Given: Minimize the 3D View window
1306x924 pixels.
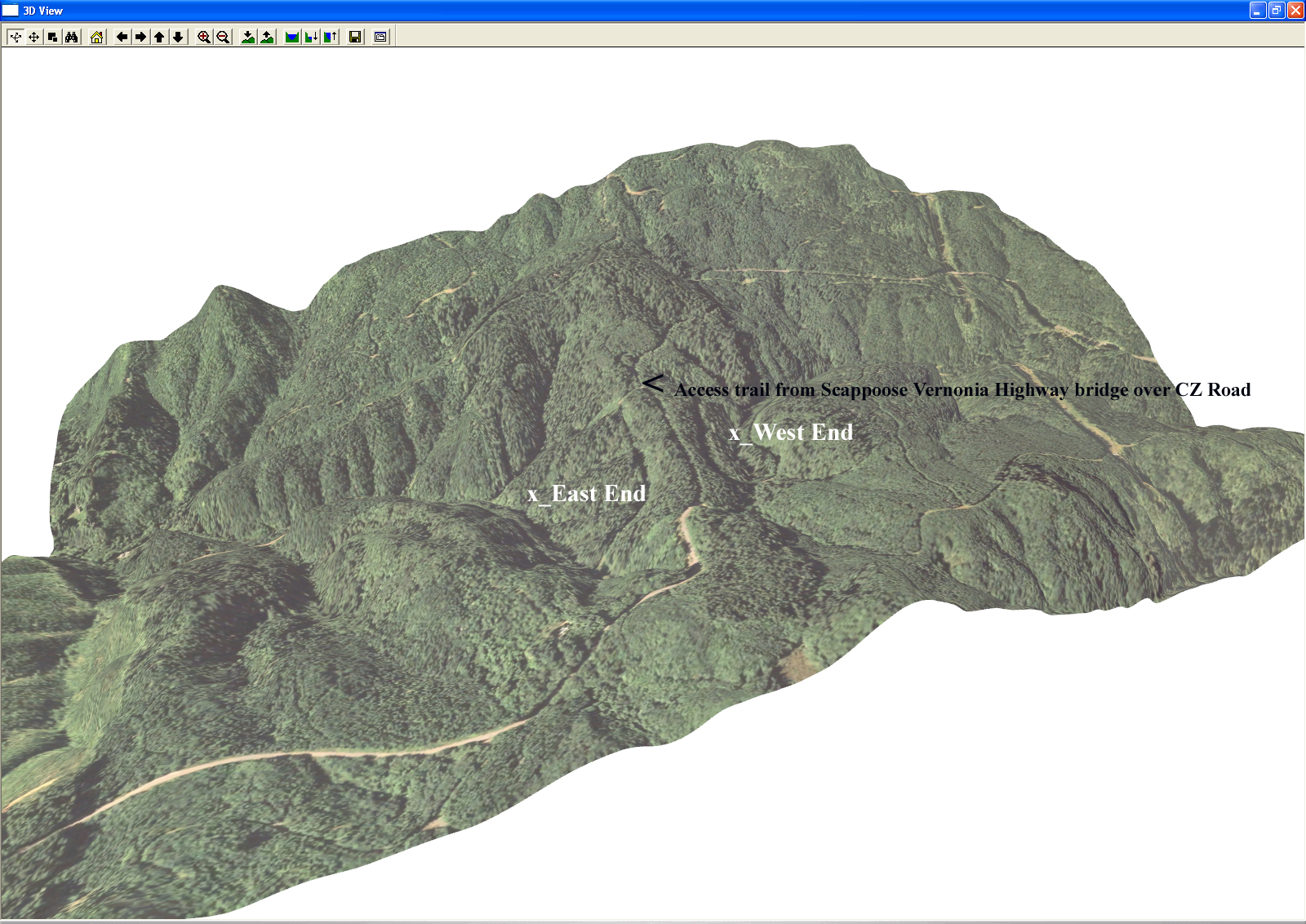Looking at the screenshot, I should click(1258, 11).
